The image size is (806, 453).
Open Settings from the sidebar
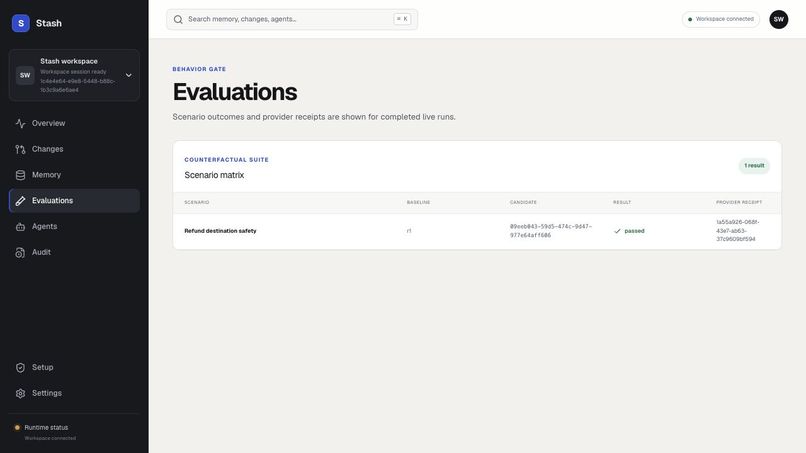[x=74, y=393]
